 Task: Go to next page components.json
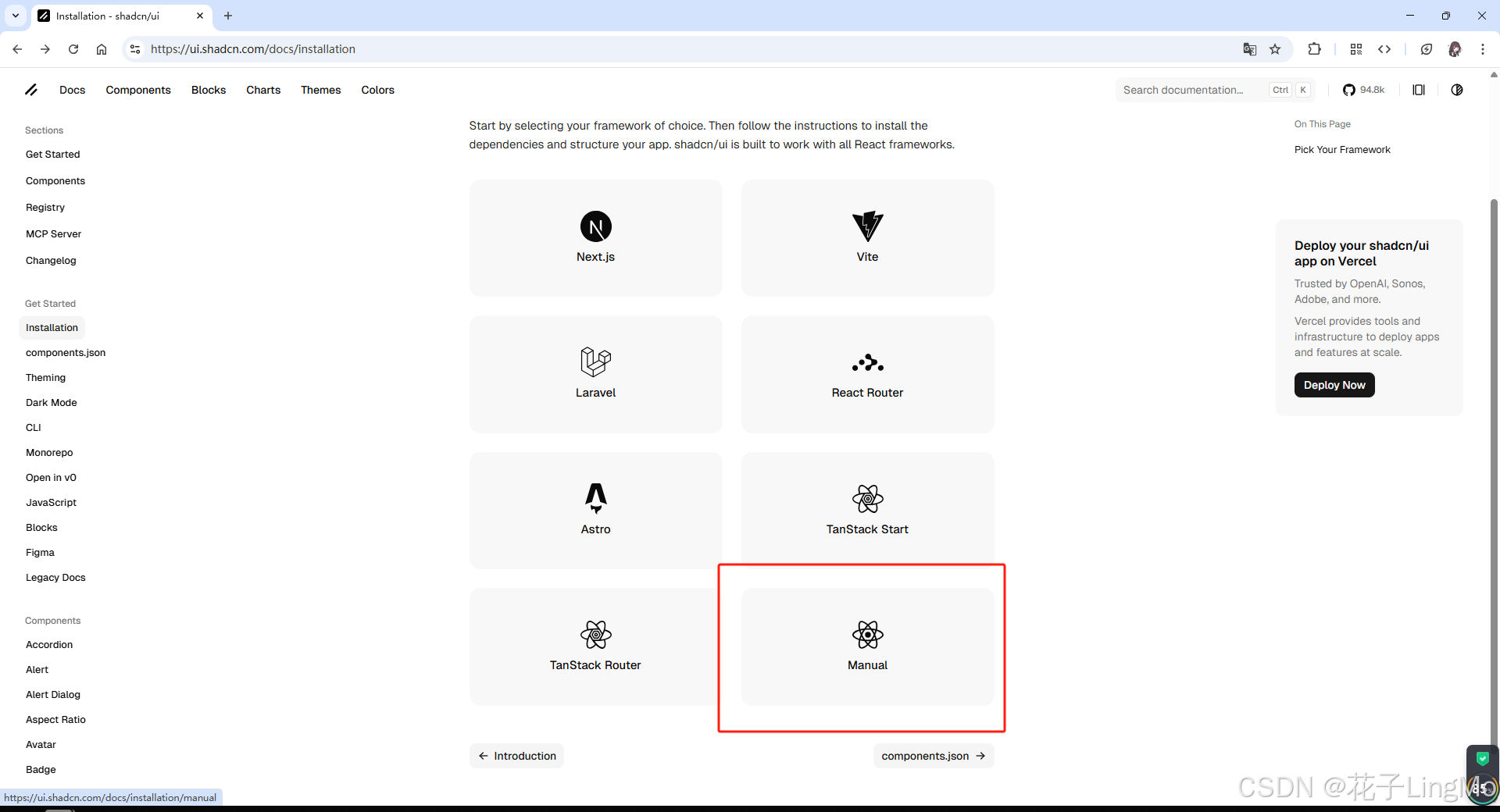coord(934,756)
